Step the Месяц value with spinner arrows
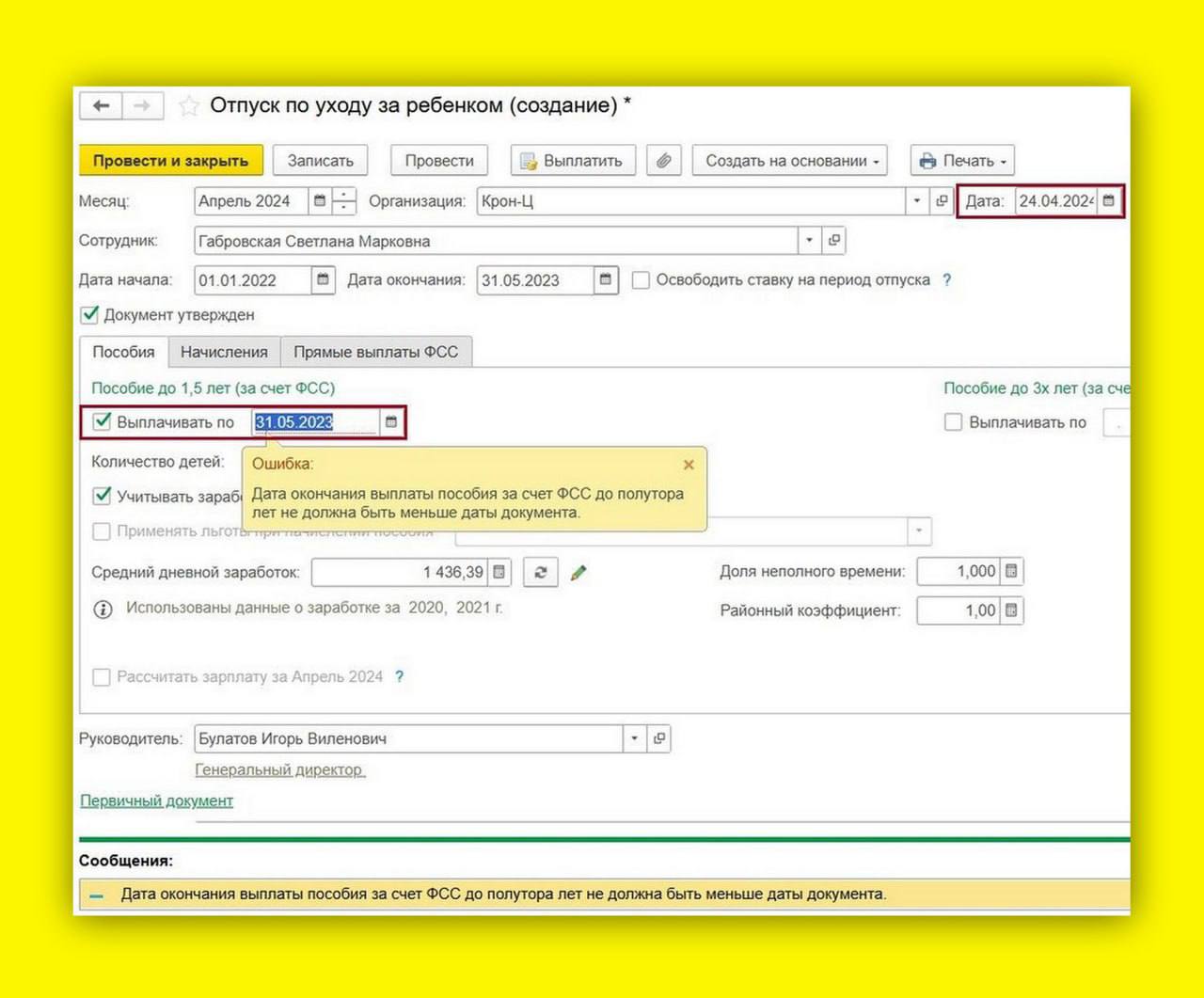1204x998 pixels. (x=344, y=201)
